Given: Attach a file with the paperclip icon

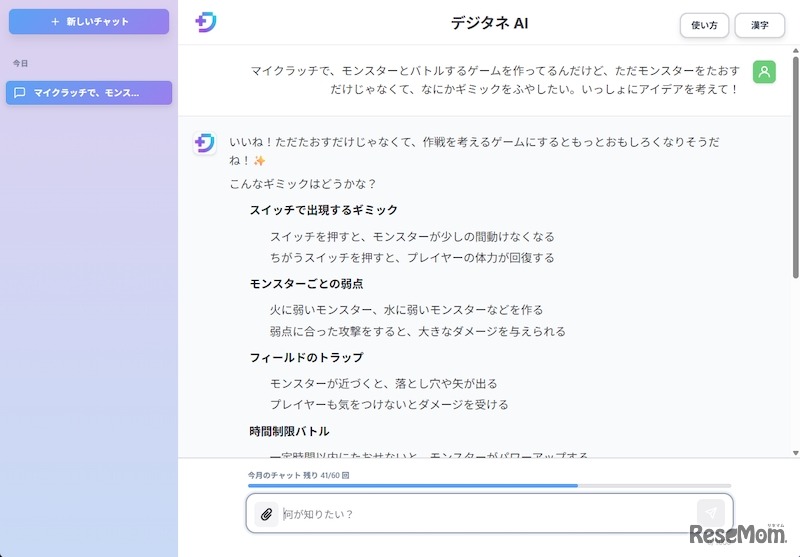Looking at the screenshot, I should tap(266, 514).
